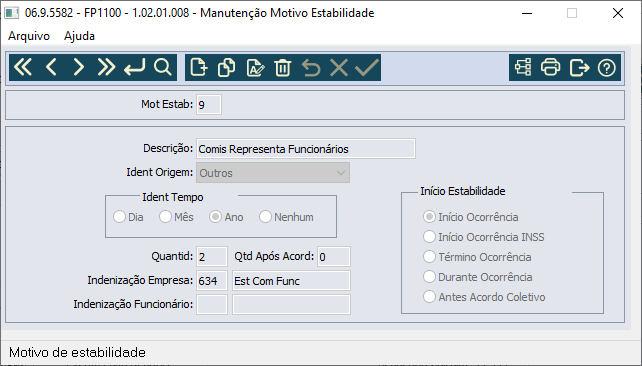
Task: Confirm with the checkmark icon
Action: click(367, 67)
